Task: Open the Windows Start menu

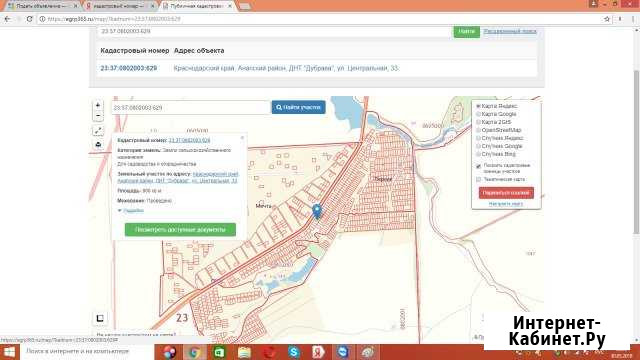Action: pos(9,352)
